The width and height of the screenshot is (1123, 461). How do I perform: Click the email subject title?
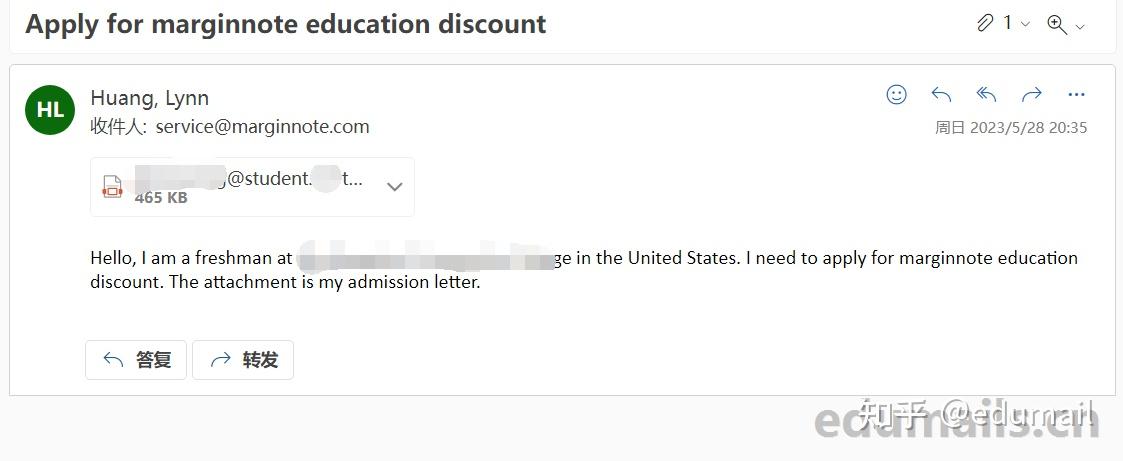(286, 25)
